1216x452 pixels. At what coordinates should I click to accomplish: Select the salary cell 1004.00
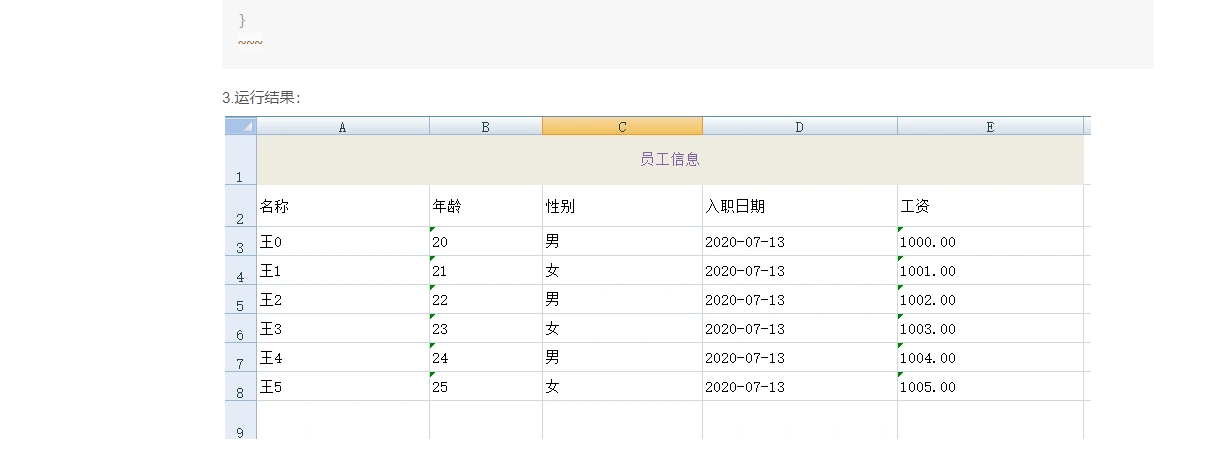tap(990, 358)
